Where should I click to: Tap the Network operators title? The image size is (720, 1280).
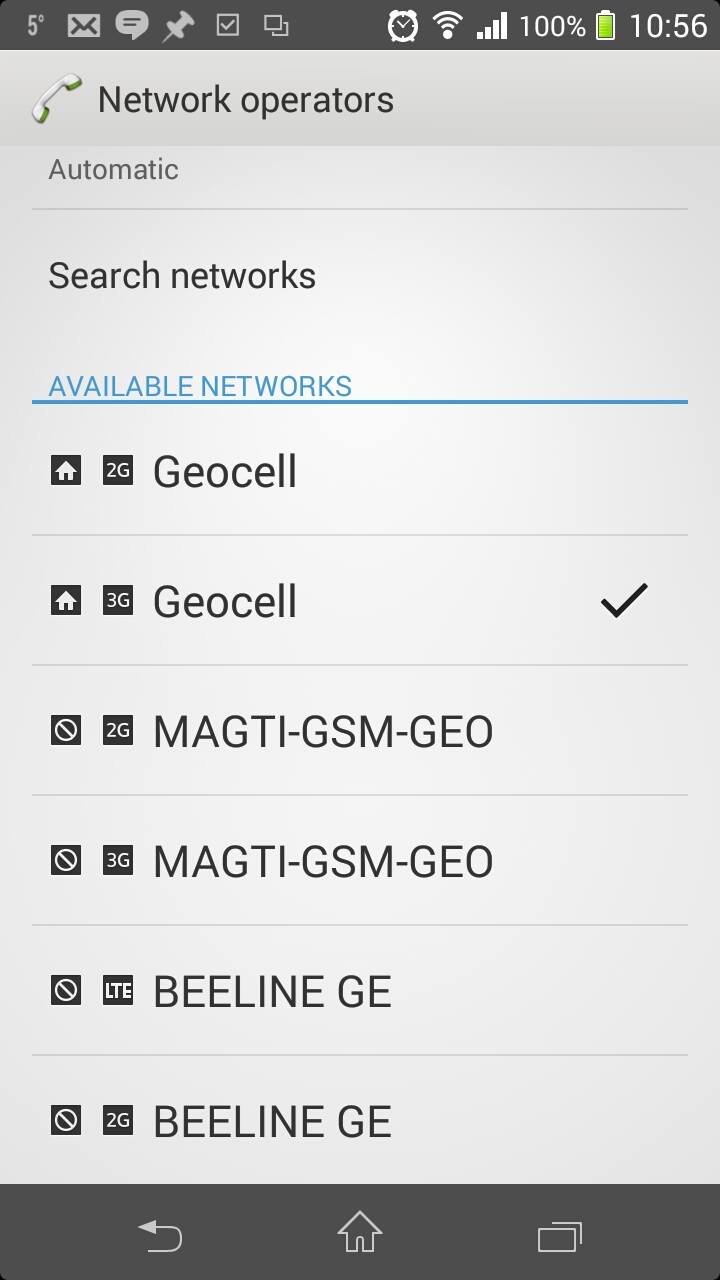[246, 100]
